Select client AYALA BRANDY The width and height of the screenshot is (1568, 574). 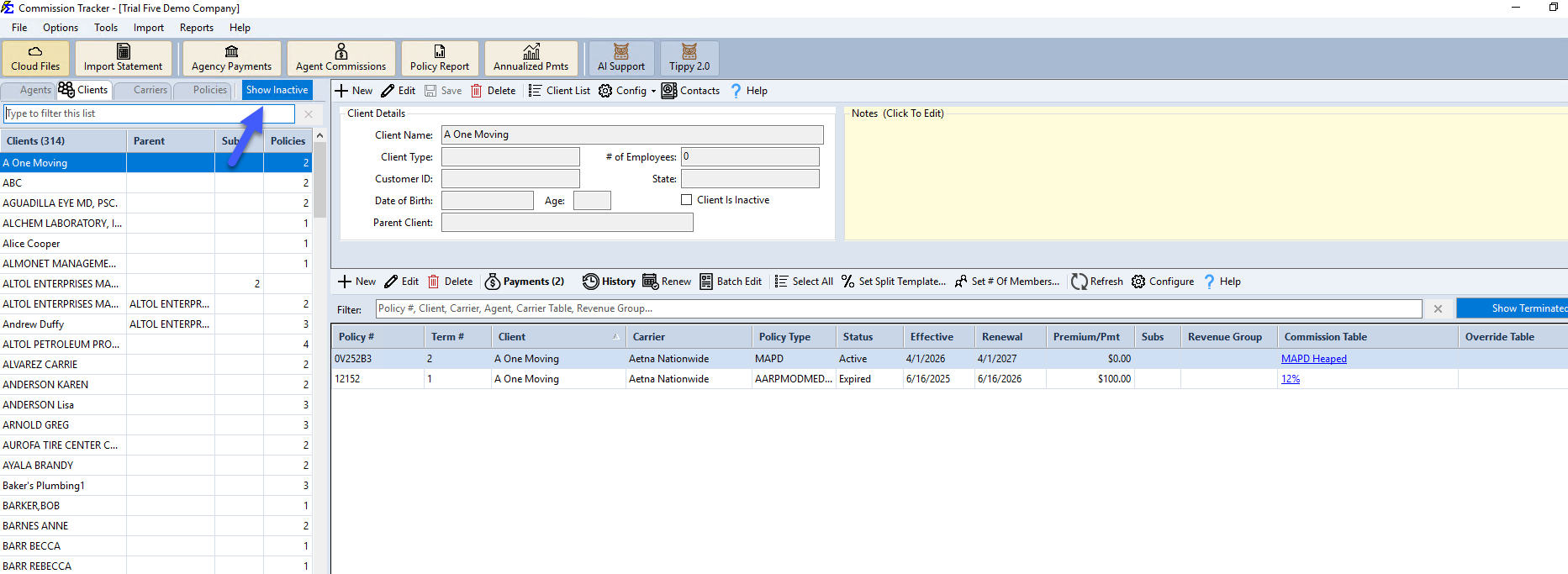pyautogui.click(x=156, y=466)
